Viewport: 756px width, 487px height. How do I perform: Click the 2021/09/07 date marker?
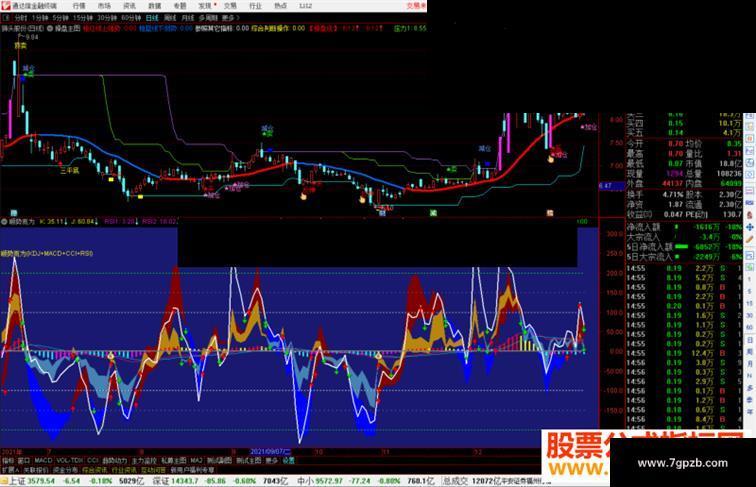click(270, 452)
